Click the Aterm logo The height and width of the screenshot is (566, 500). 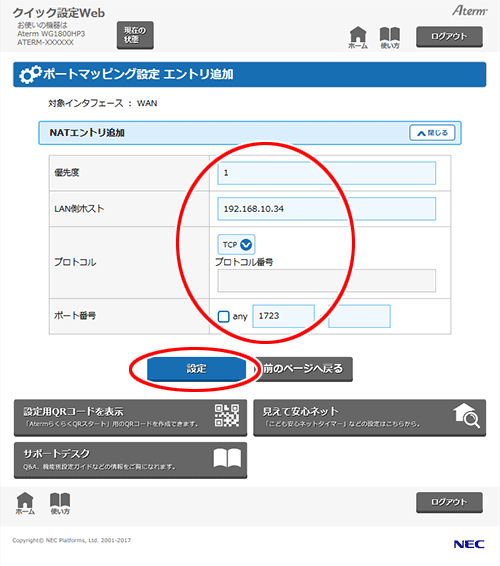(470, 10)
